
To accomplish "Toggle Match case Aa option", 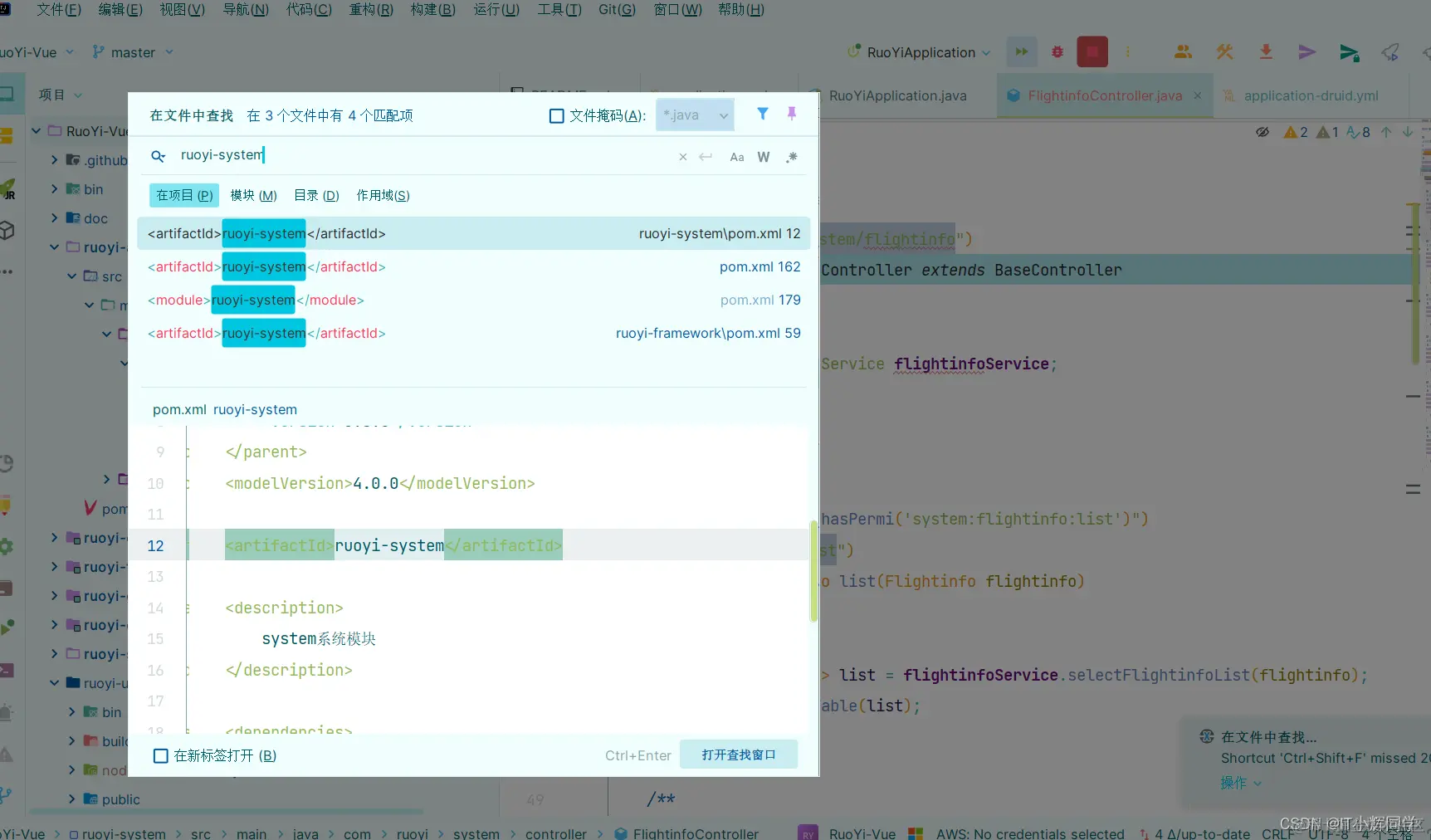I will pyautogui.click(x=737, y=157).
